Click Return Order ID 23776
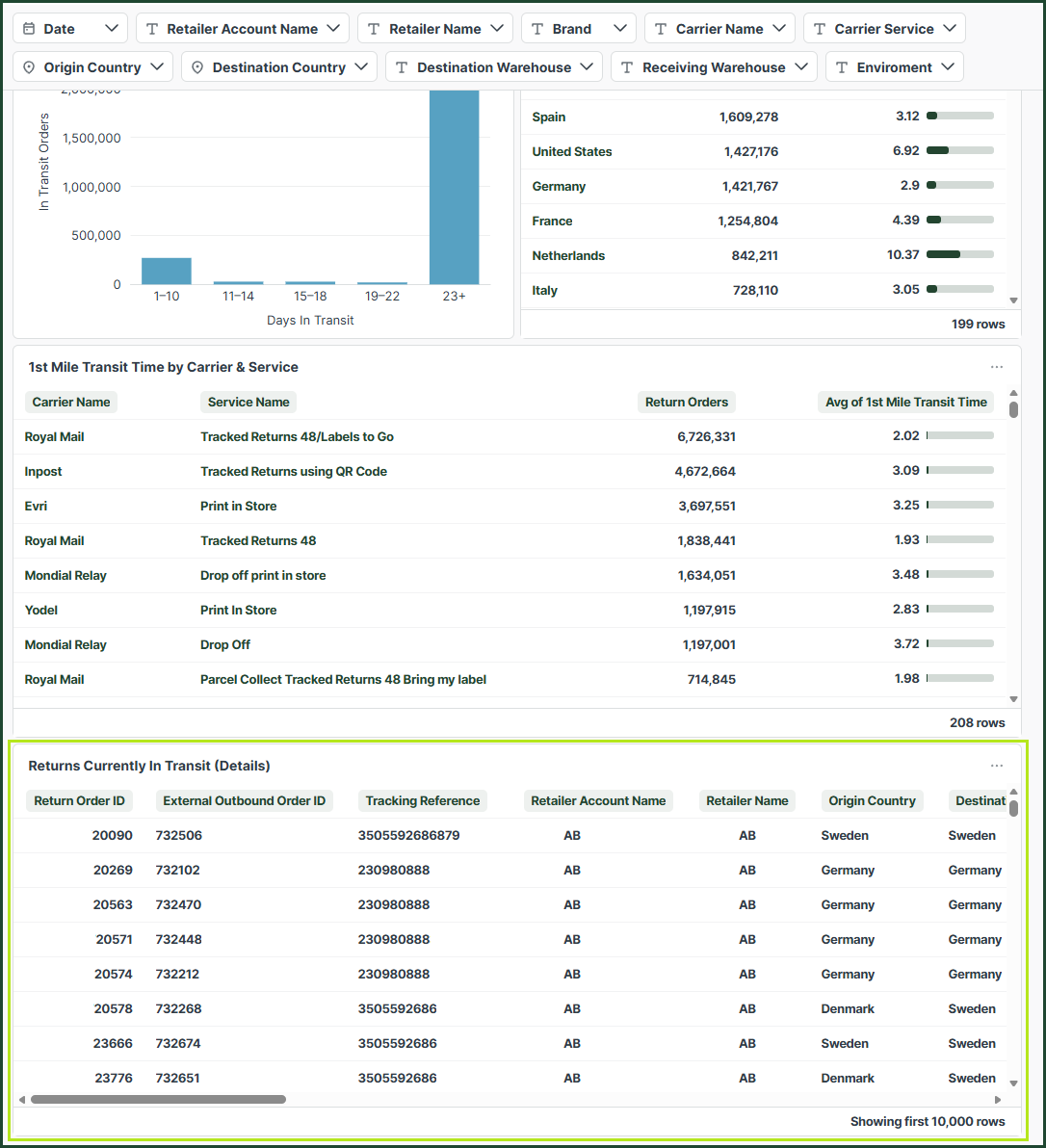The image size is (1046, 1148). 114,1079
